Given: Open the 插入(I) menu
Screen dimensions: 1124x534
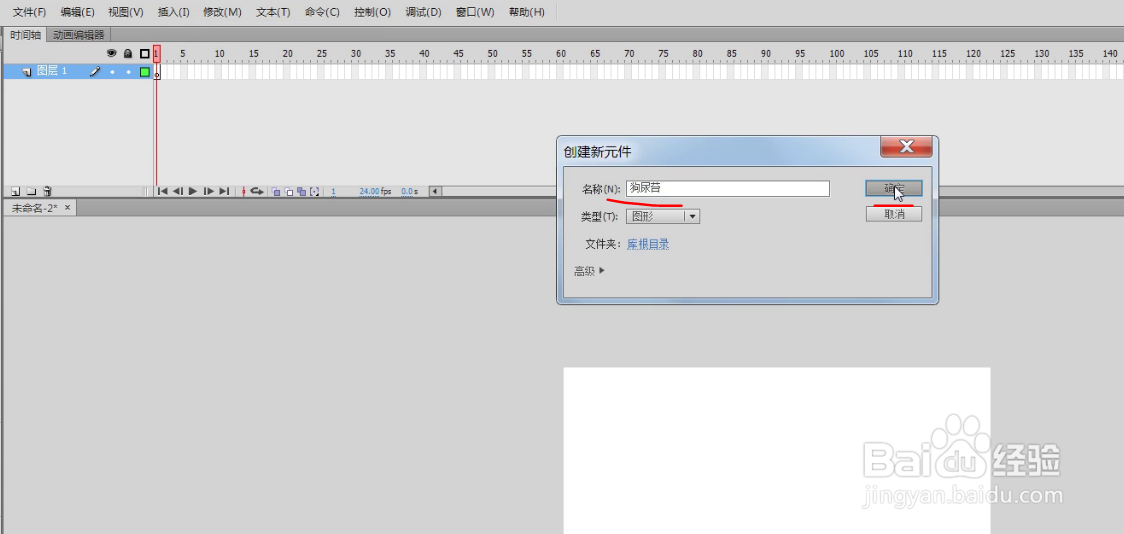Looking at the screenshot, I should [x=173, y=12].
